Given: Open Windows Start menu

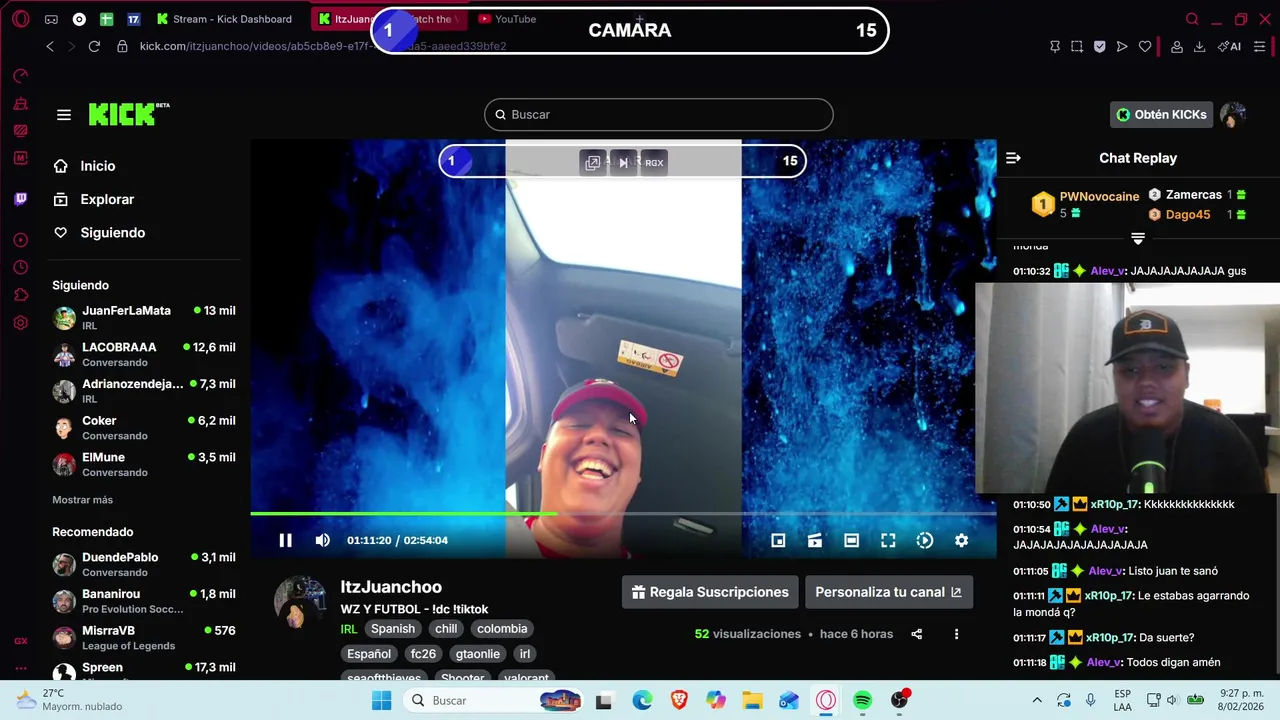Looking at the screenshot, I should [381, 700].
